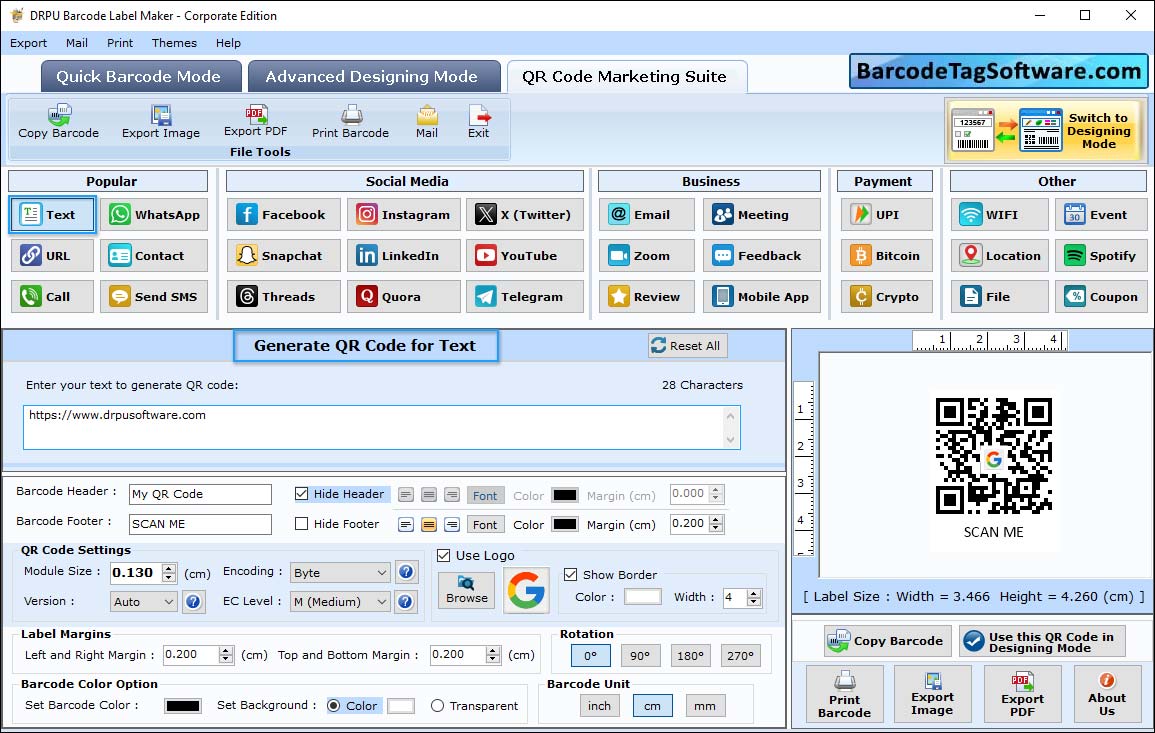
Task: Set barcode unit to inch
Action: coord(599,705)
